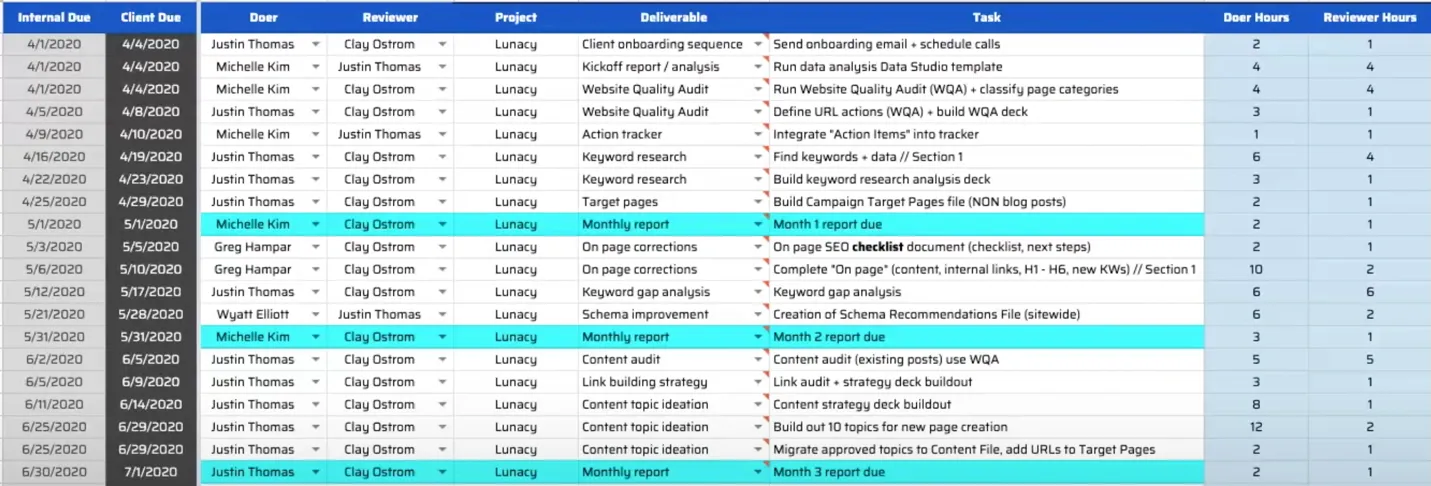Select the "Month 1 report due" task cell
This screenshot has height=486, width=1431.
click(828, 224)
